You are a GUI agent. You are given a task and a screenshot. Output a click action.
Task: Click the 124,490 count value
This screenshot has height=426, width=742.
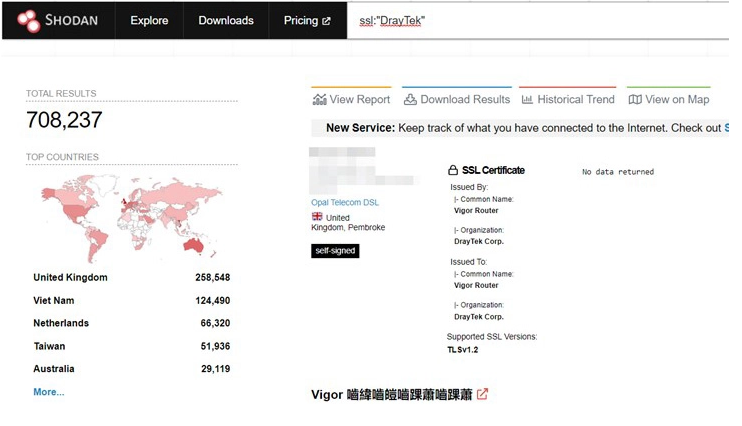click(212, 301)
